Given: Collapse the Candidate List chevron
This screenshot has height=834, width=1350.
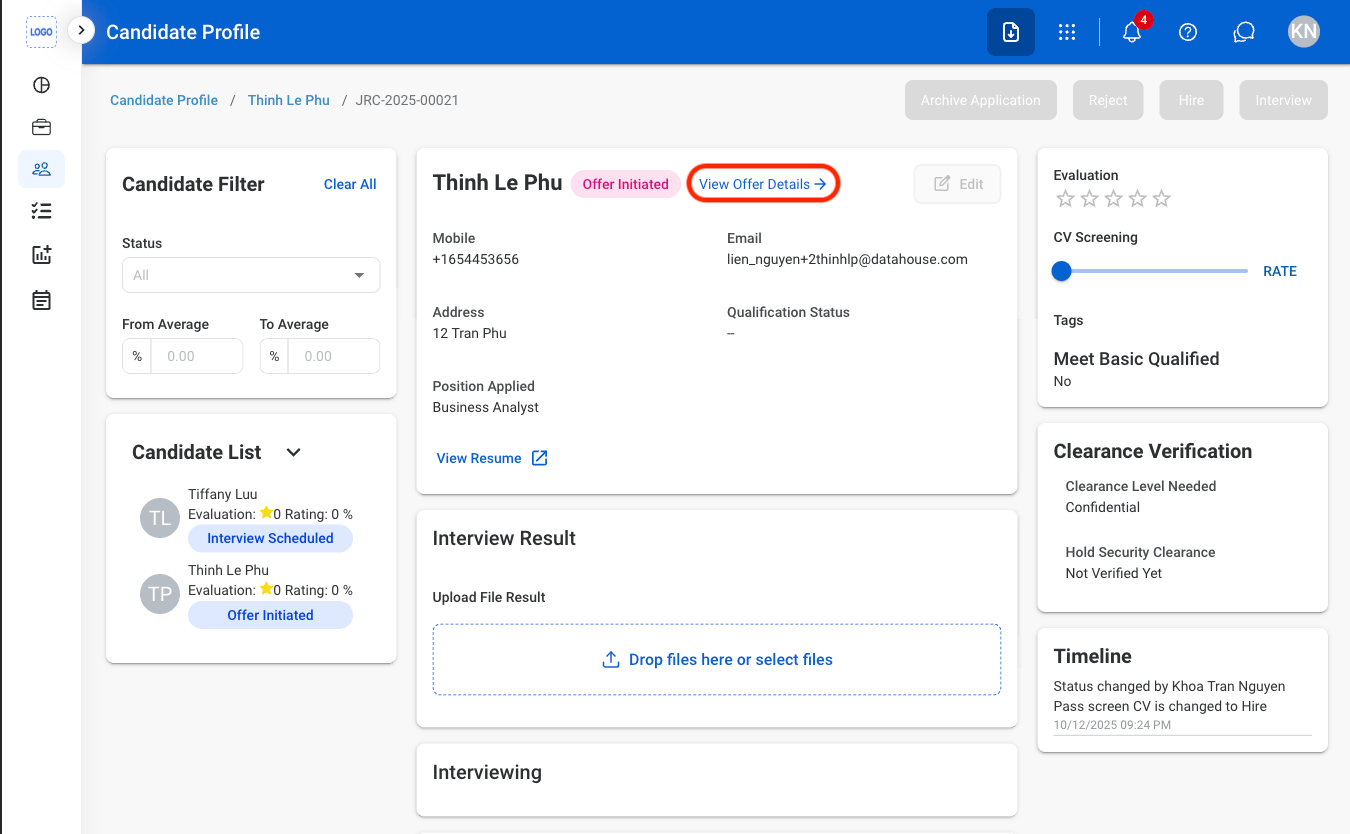Looking at the screenshot, I should pyautogui.click(x=293, y=452).
